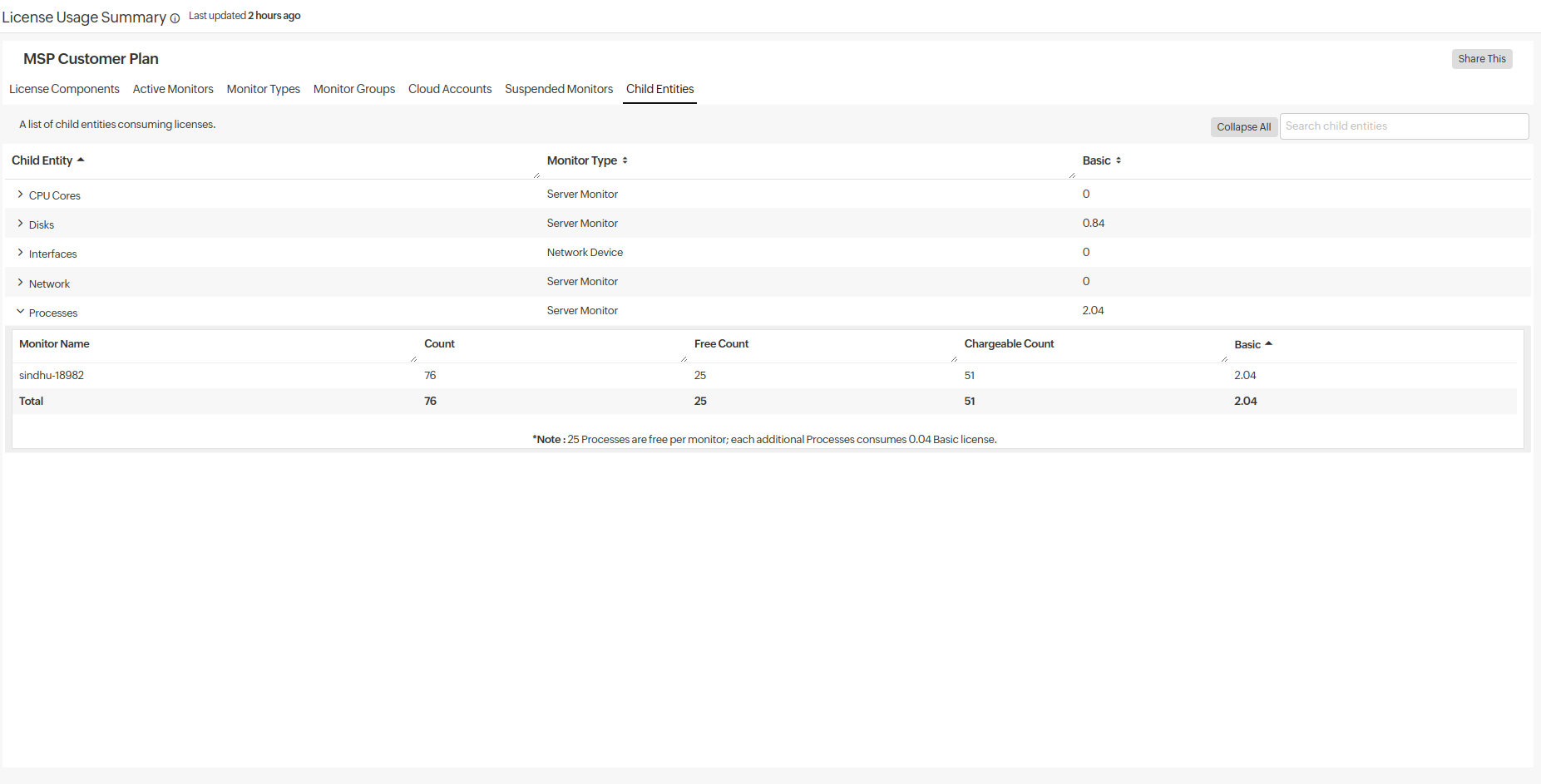Click the info icon beside License Usage Summary
The image size is (1541, 784).
(175, 18)
